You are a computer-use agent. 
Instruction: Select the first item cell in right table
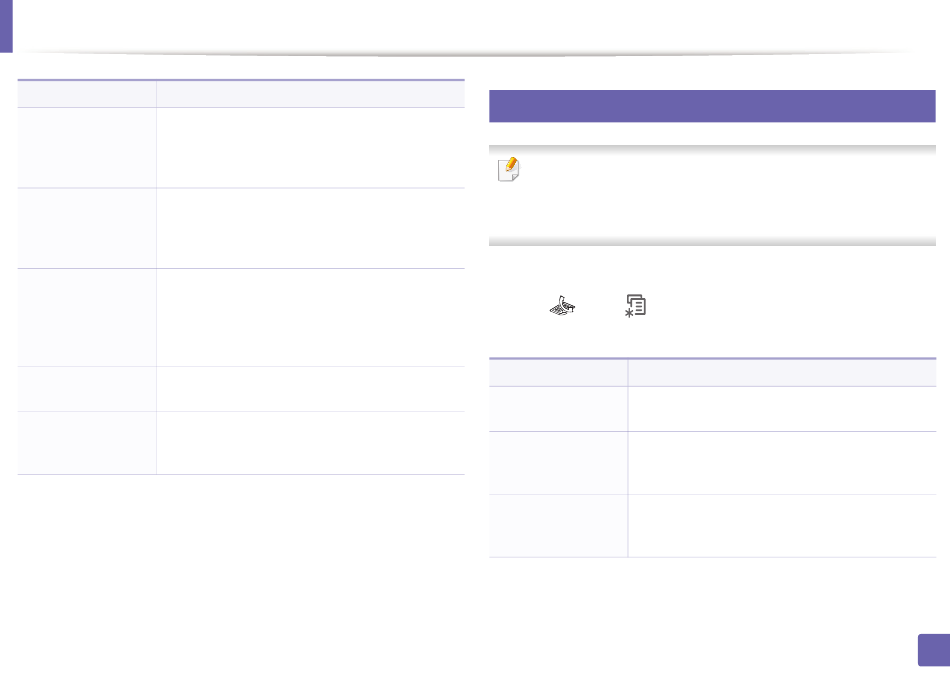point(558,409)
